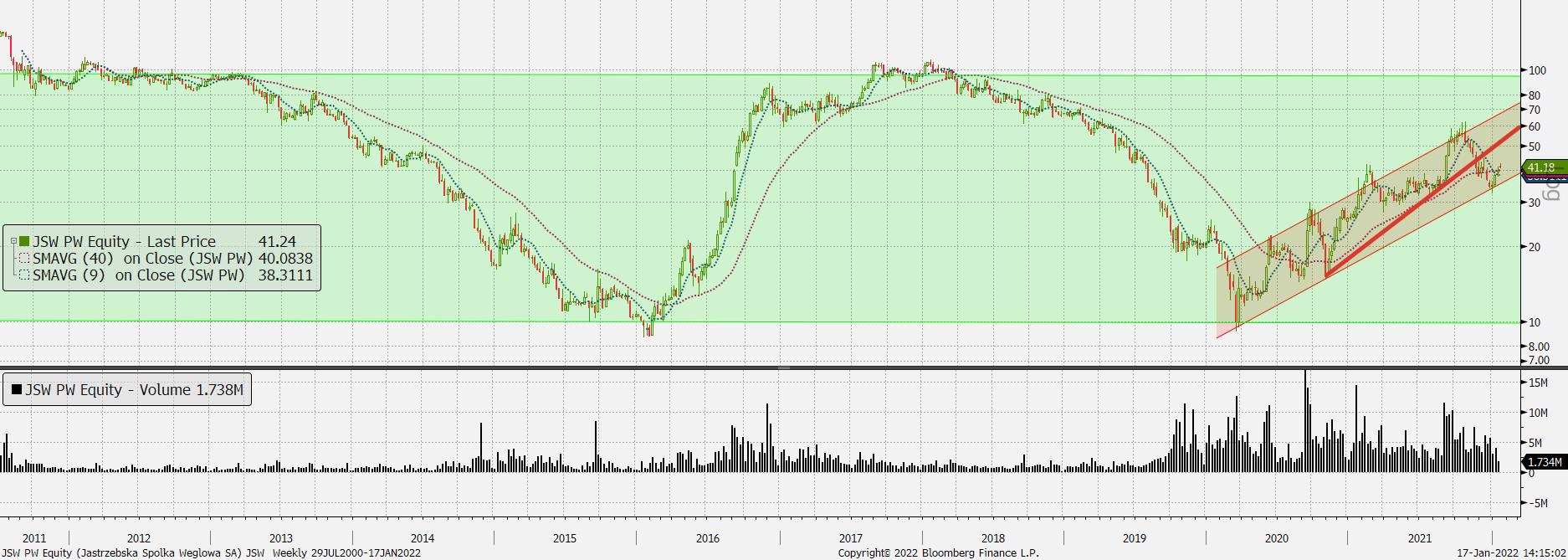Select the SMAVG (40) on Close legend entry
This screenshot has height=560, width=1568.
[142, 259]
